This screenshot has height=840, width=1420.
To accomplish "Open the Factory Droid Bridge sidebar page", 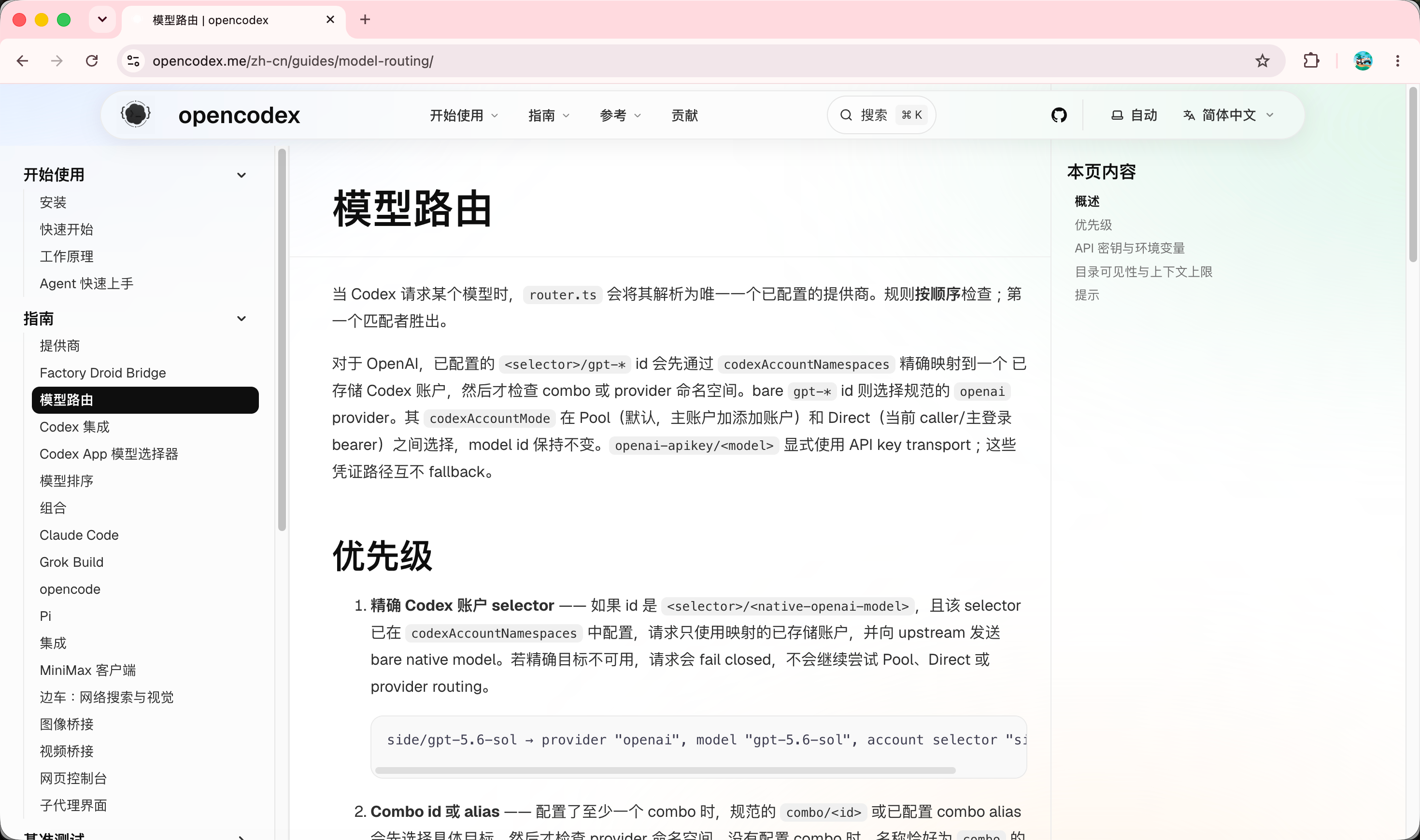I will (x=102, y=373).
